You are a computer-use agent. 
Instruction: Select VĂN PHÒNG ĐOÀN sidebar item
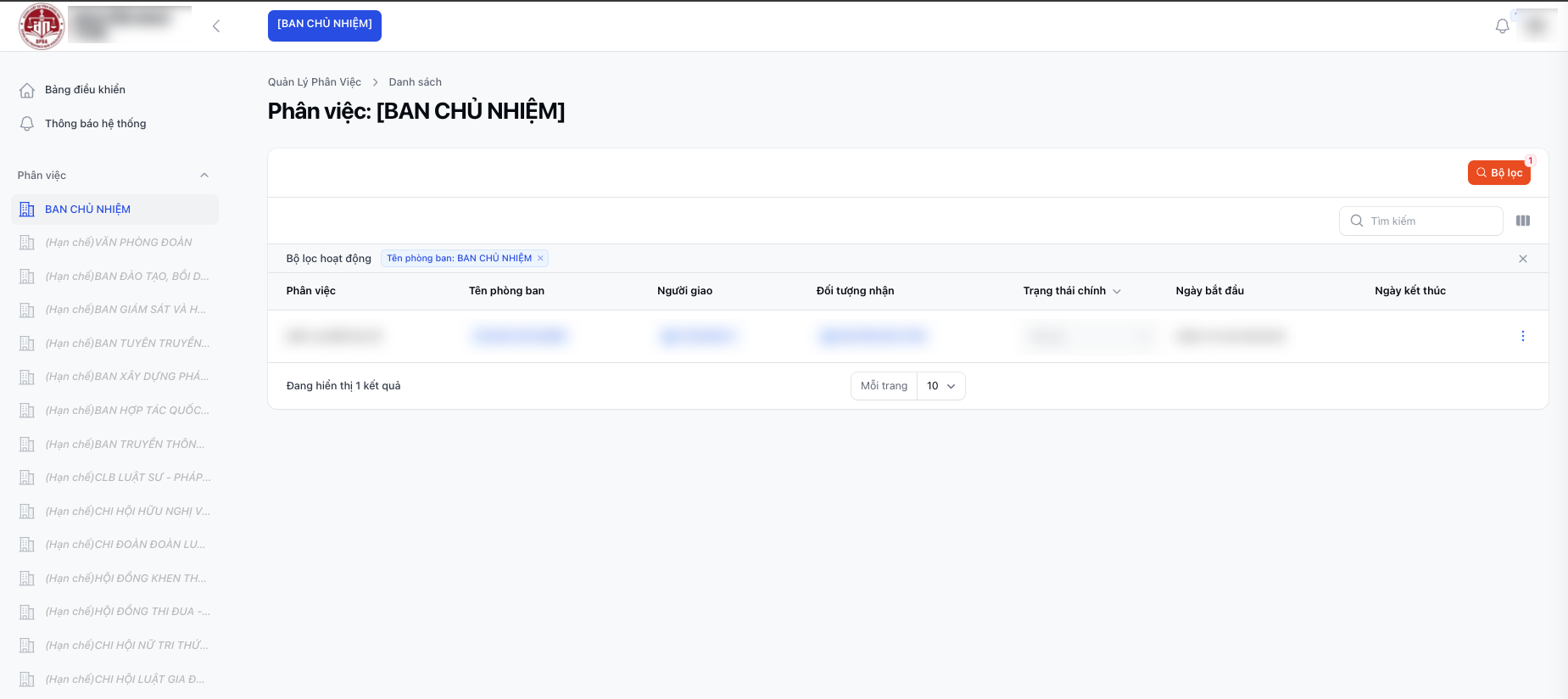click(x=119, y=243)
